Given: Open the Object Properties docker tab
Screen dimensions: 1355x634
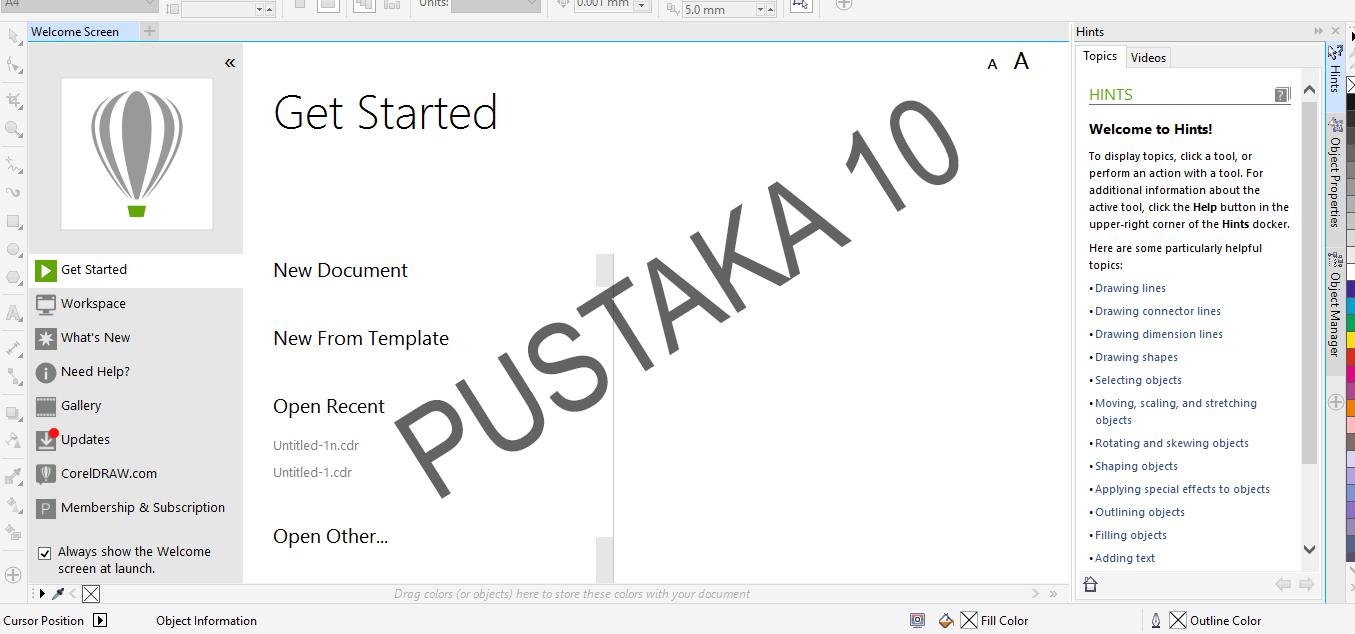Looking at the screenshot, I should click(x=1335, y=173).
